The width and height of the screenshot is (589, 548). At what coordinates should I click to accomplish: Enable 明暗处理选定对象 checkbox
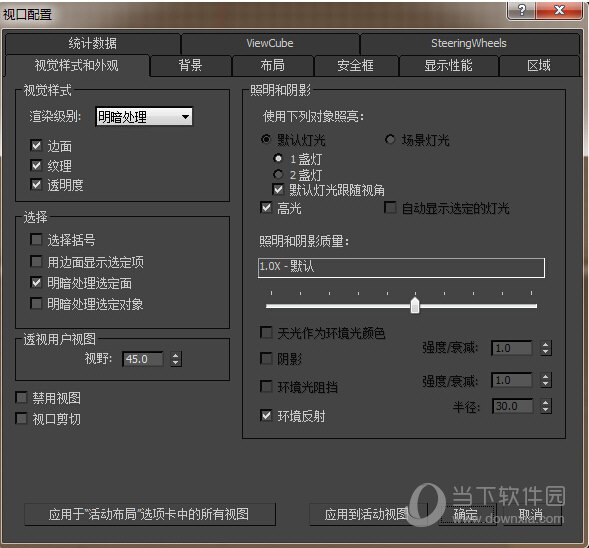[x=36, y=303]
